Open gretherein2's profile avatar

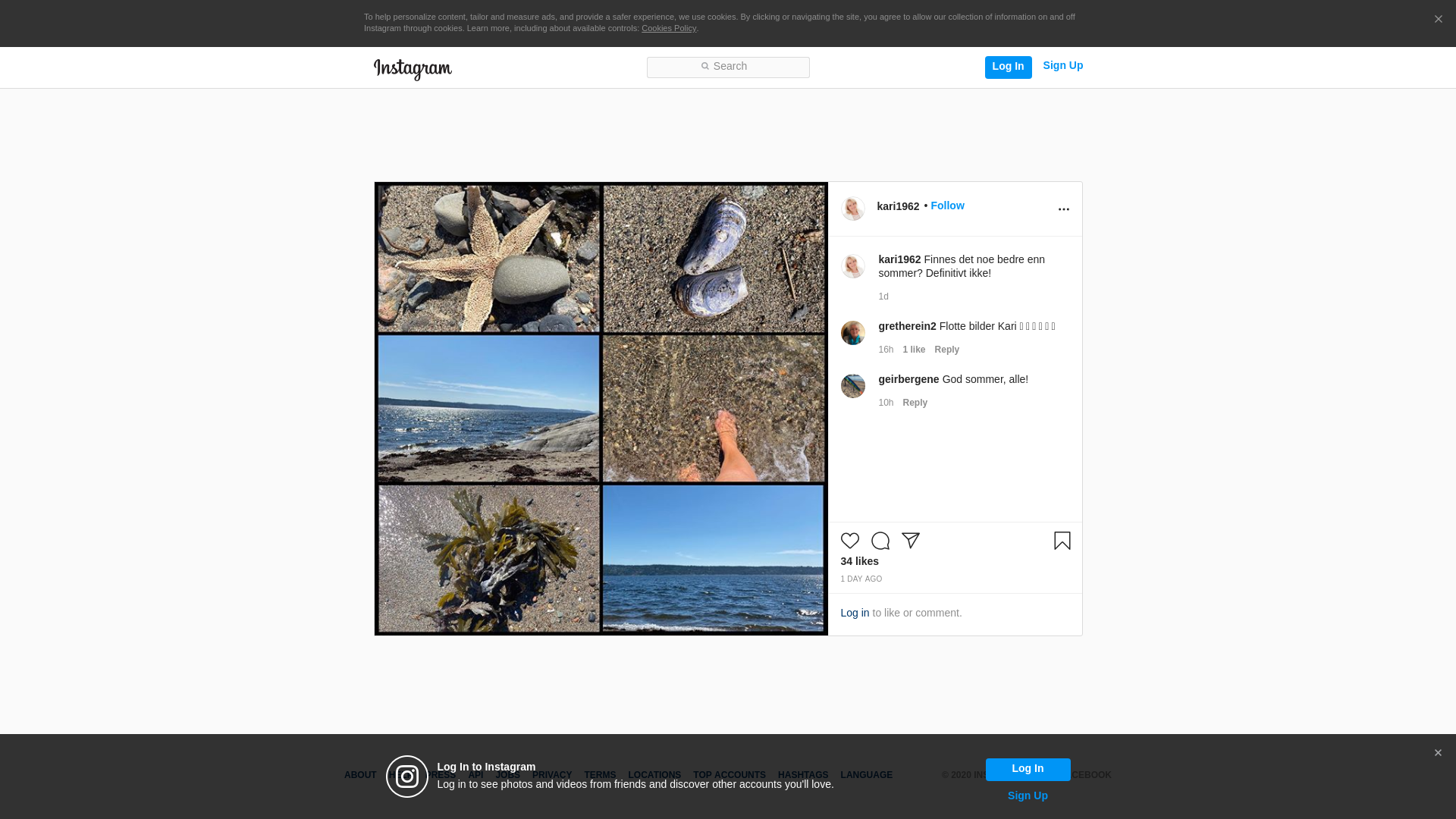tap(852, 333)
